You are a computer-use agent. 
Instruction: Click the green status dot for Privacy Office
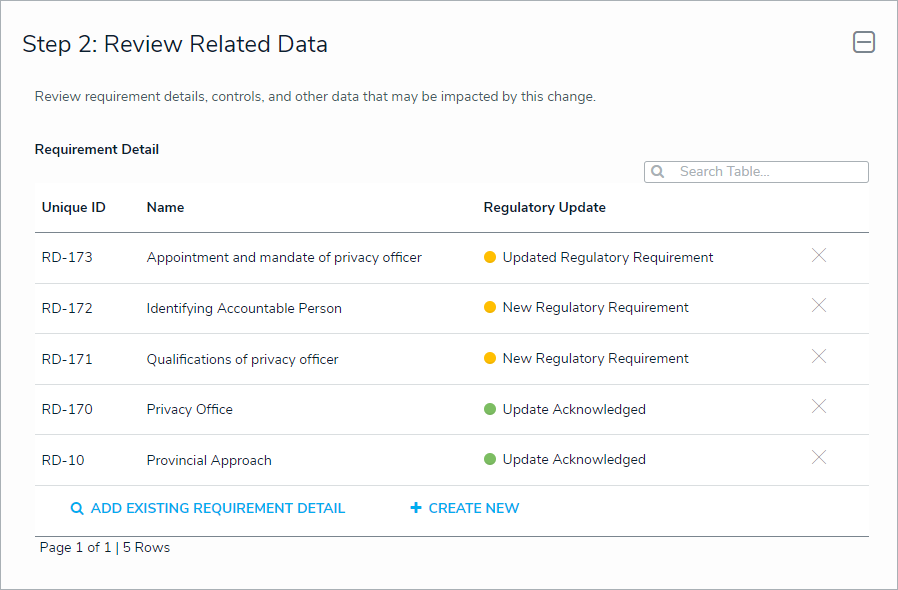coord(490,409)
